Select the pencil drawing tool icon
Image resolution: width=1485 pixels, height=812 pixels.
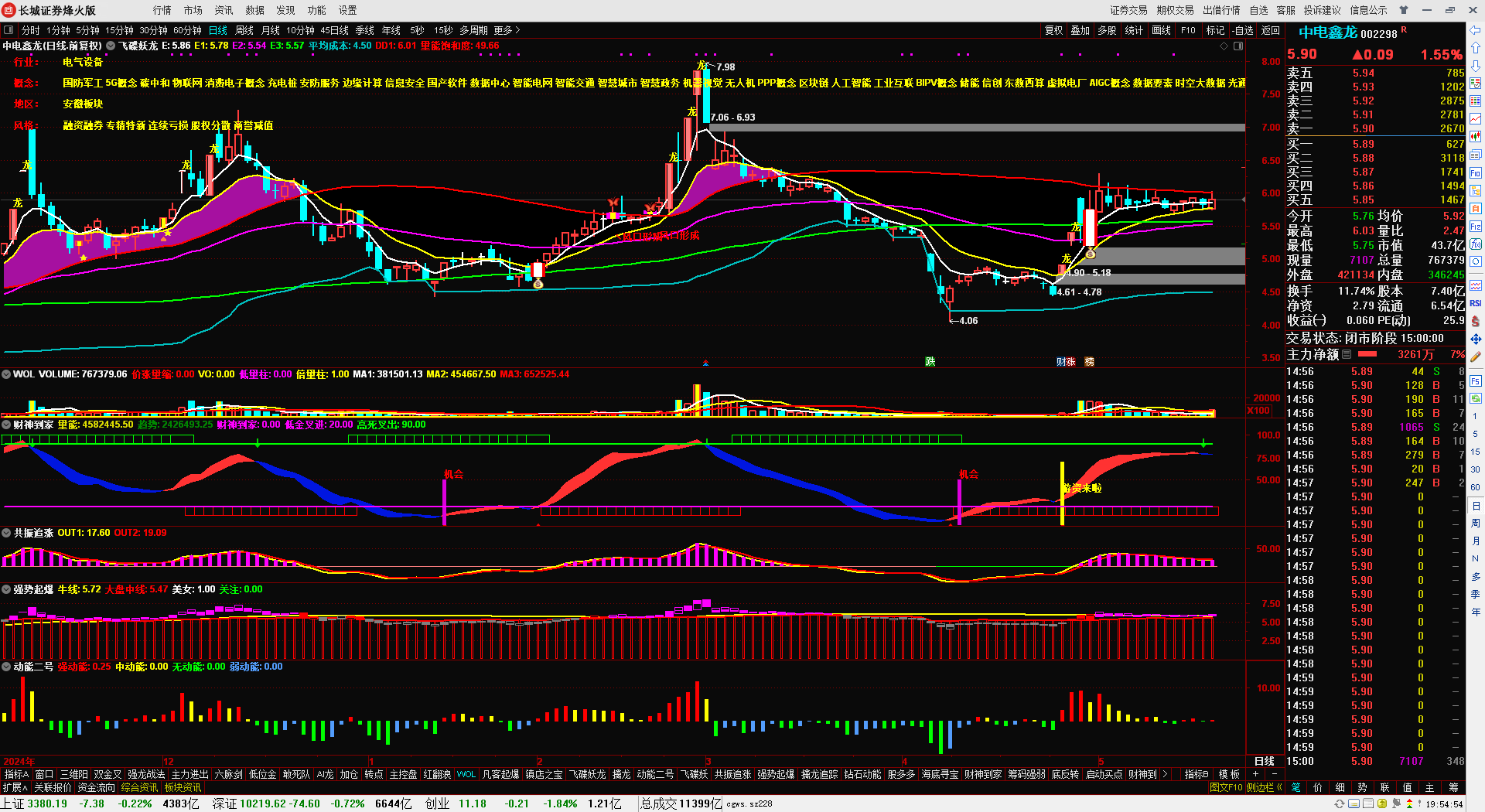[1476, 357]
